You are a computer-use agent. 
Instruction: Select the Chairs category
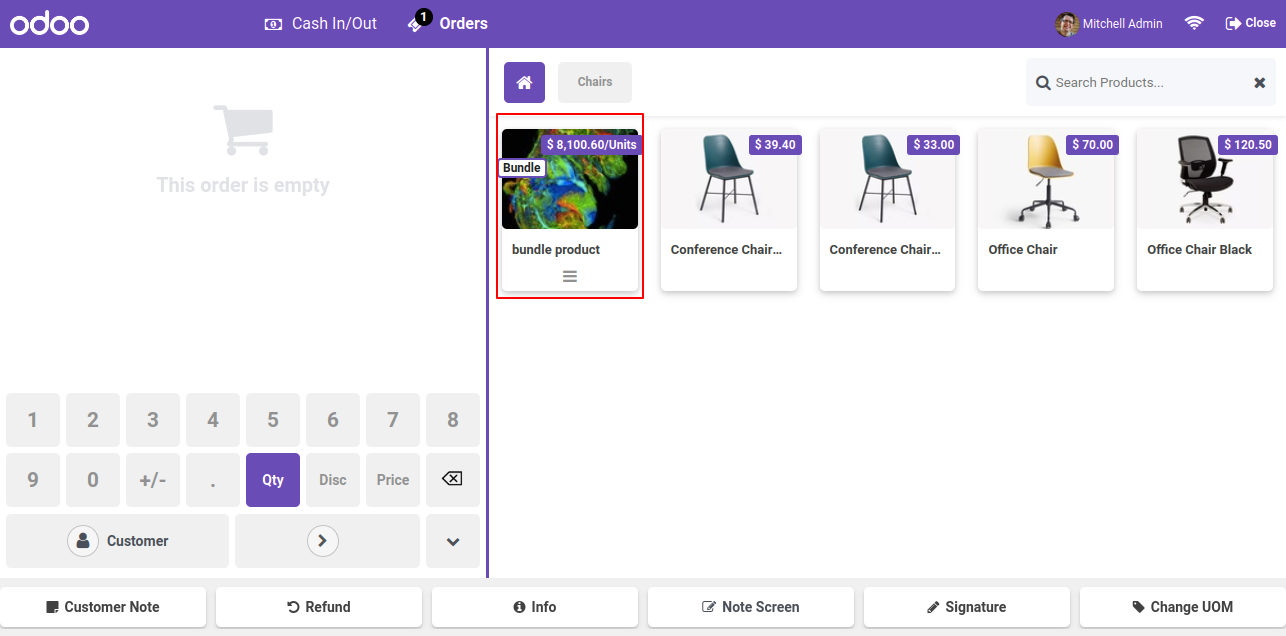pyautogui.click(x=595, y=82)
